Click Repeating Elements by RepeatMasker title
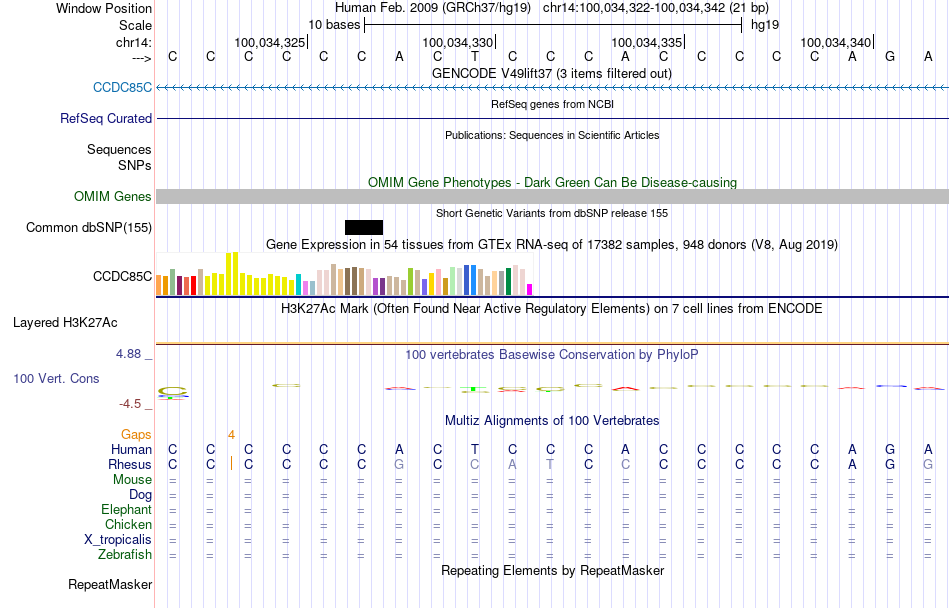Image resolution: width=950 pixels, height=608 pixels. point(553,570)
